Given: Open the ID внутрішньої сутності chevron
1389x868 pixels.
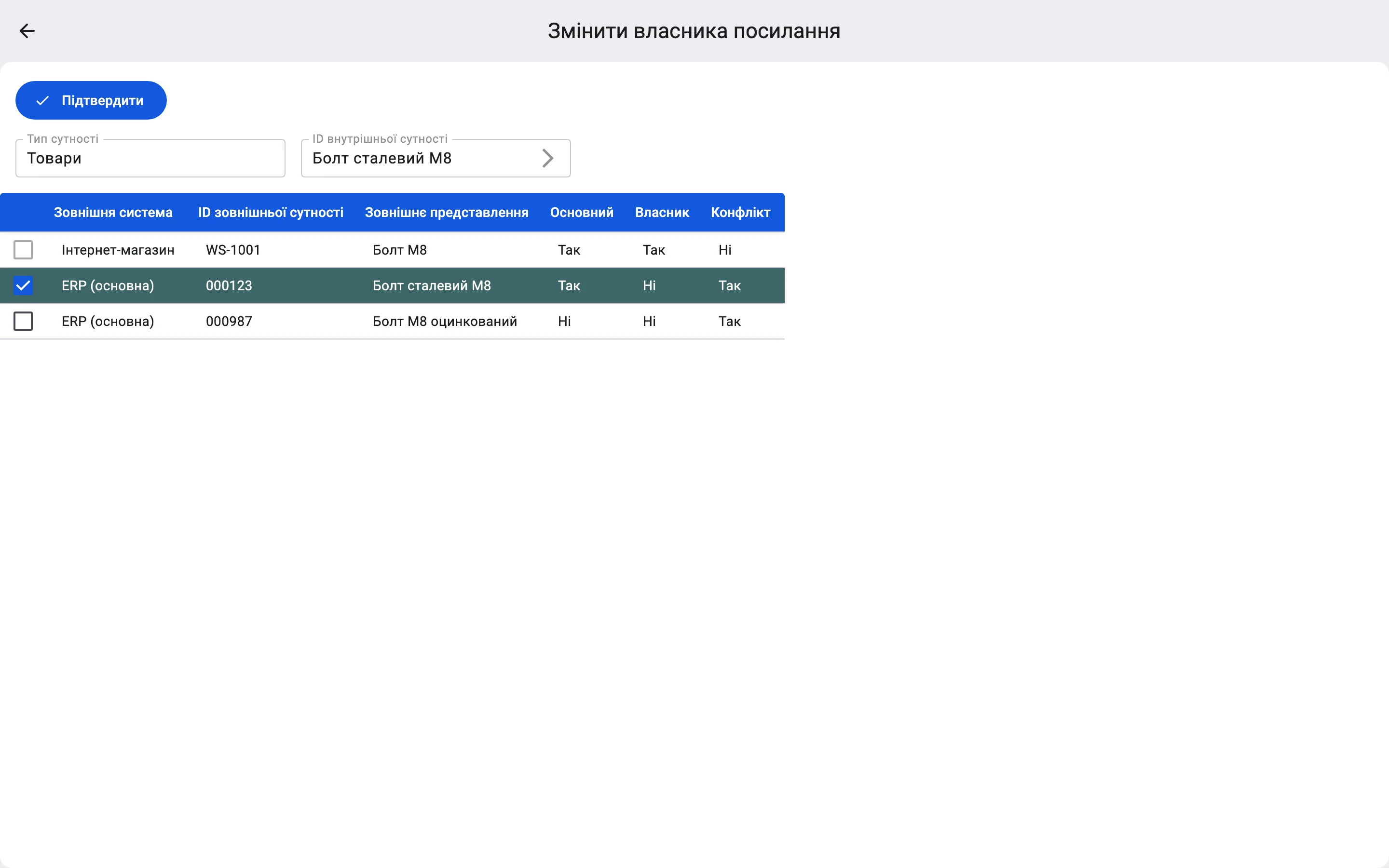Looking at the screenshot, I should click(547, 158).
